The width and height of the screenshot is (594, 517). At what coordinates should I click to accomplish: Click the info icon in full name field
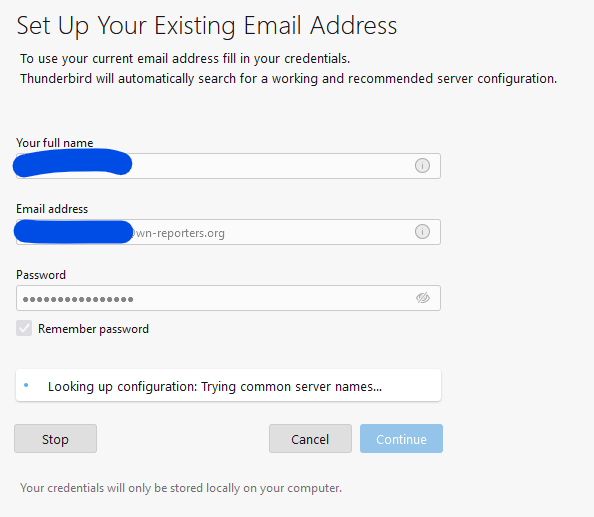422,166
